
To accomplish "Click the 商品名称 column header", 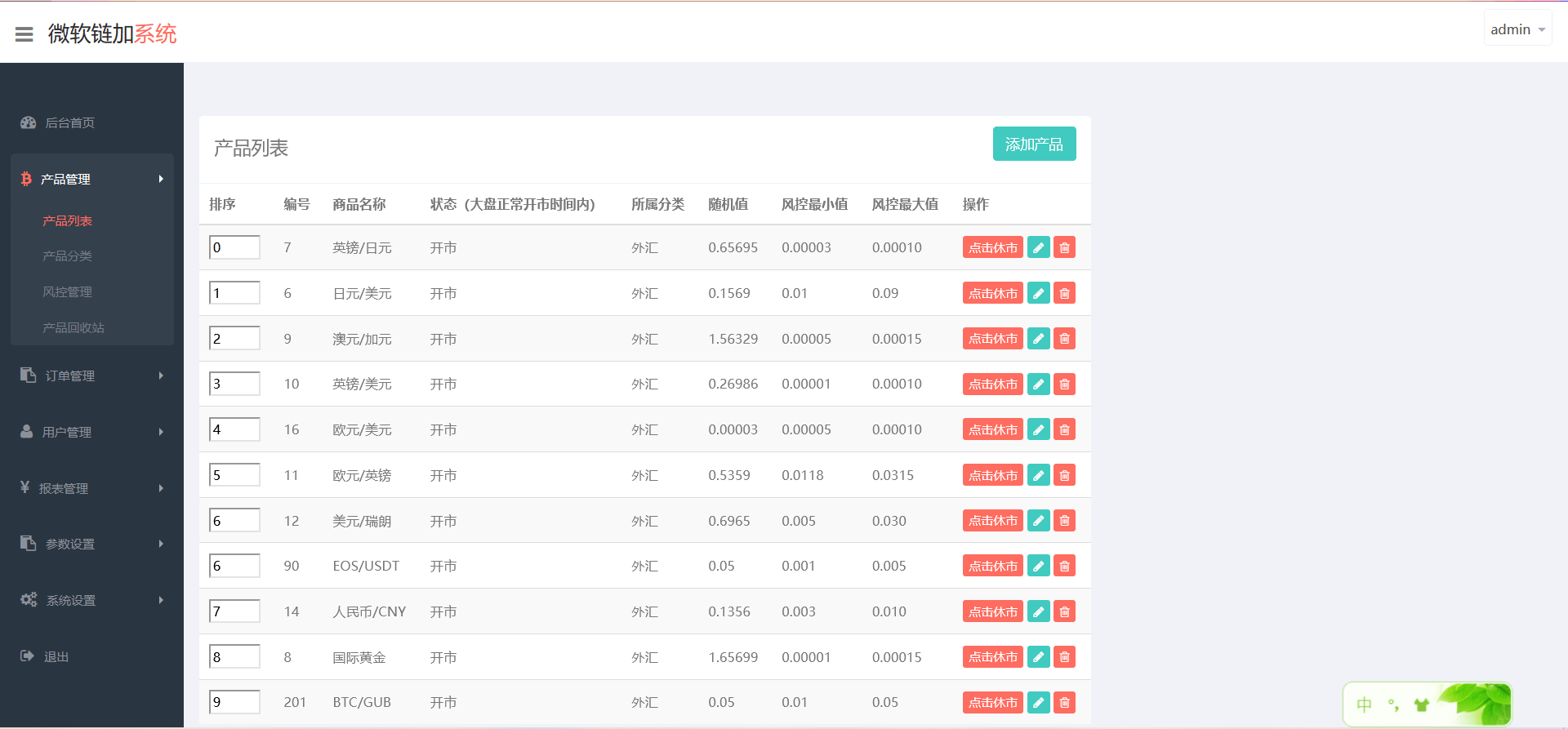I will (x=359, y=204).
